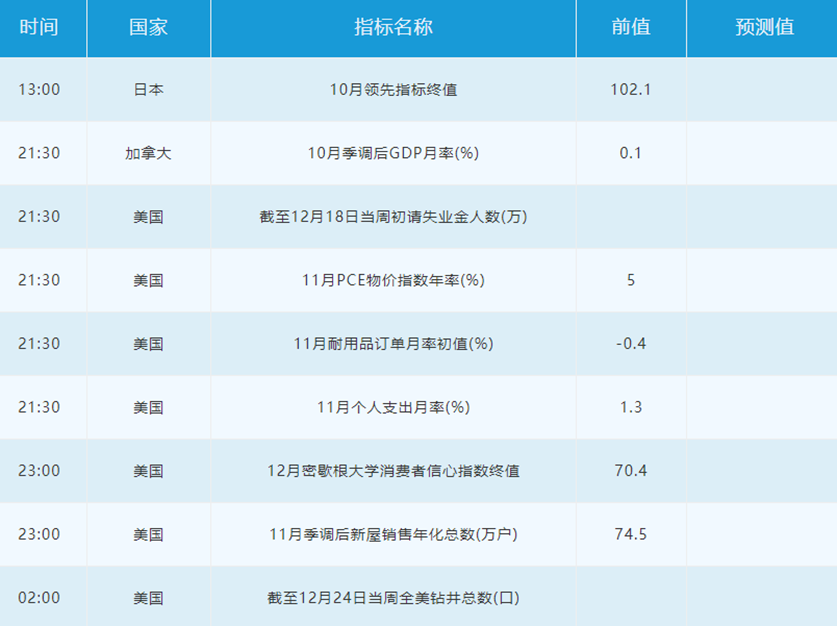Image resolution: width=837 pixels, height=626 pixels.
Task: Select the previous value 1.3
Action: pos(631,407)
